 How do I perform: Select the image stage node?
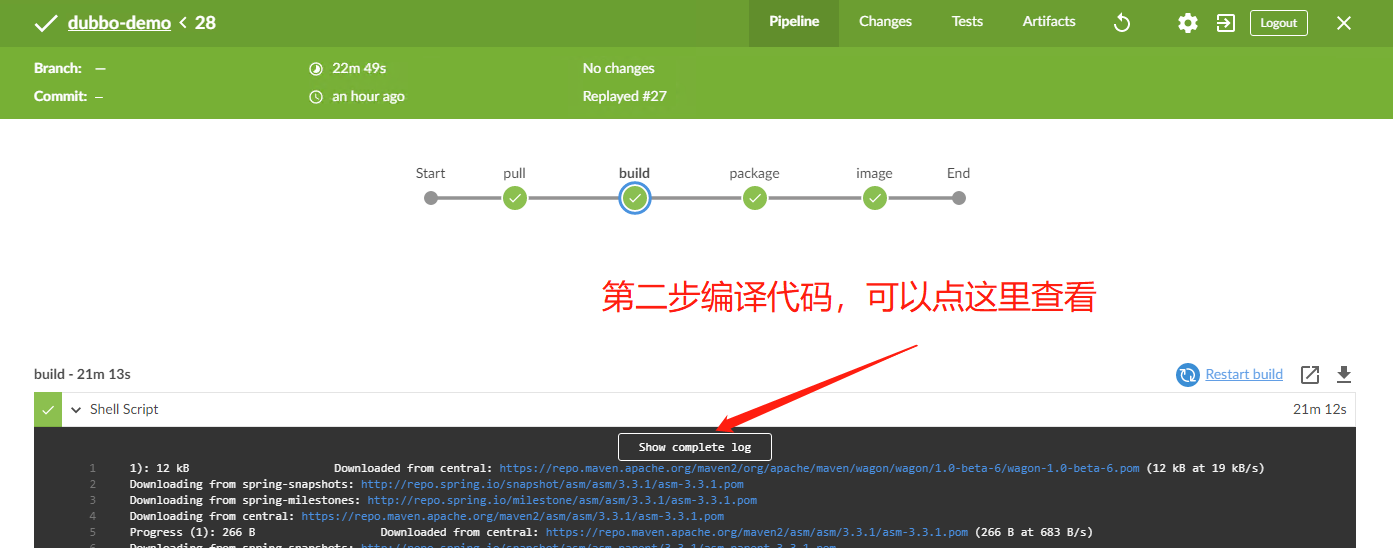pos(875,198)
